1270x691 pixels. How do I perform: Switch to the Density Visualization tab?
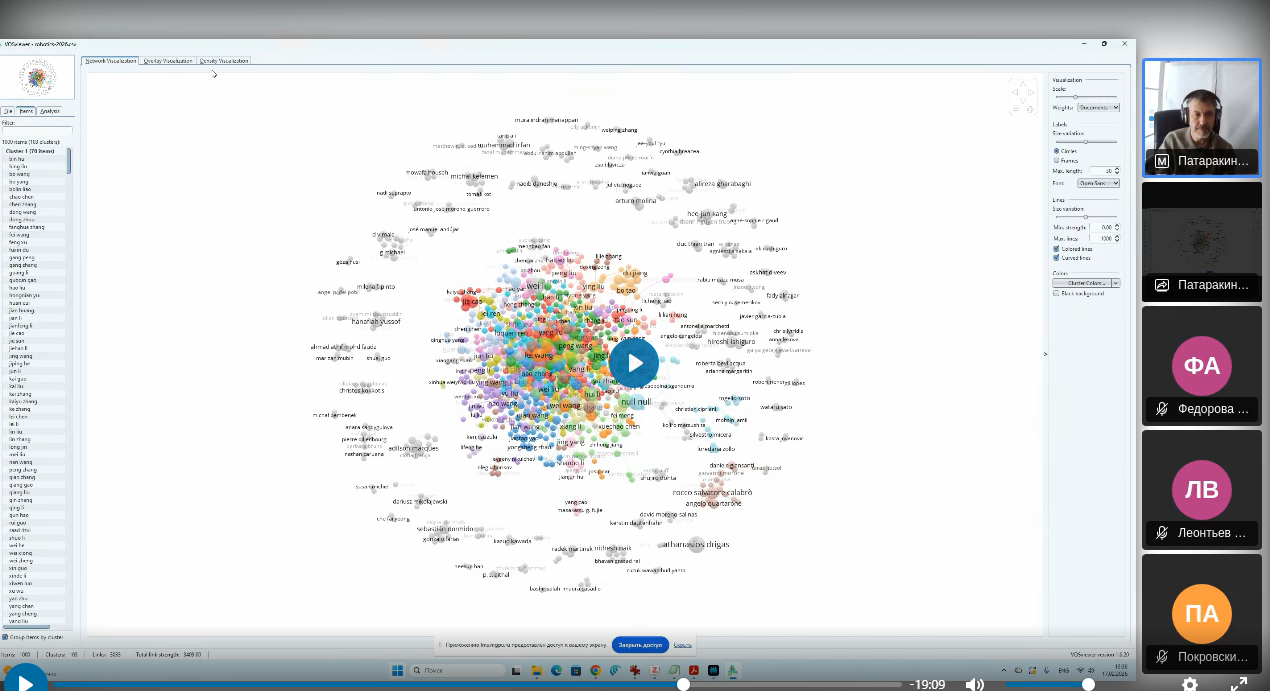pyautogui.click(x=224, y=61)
